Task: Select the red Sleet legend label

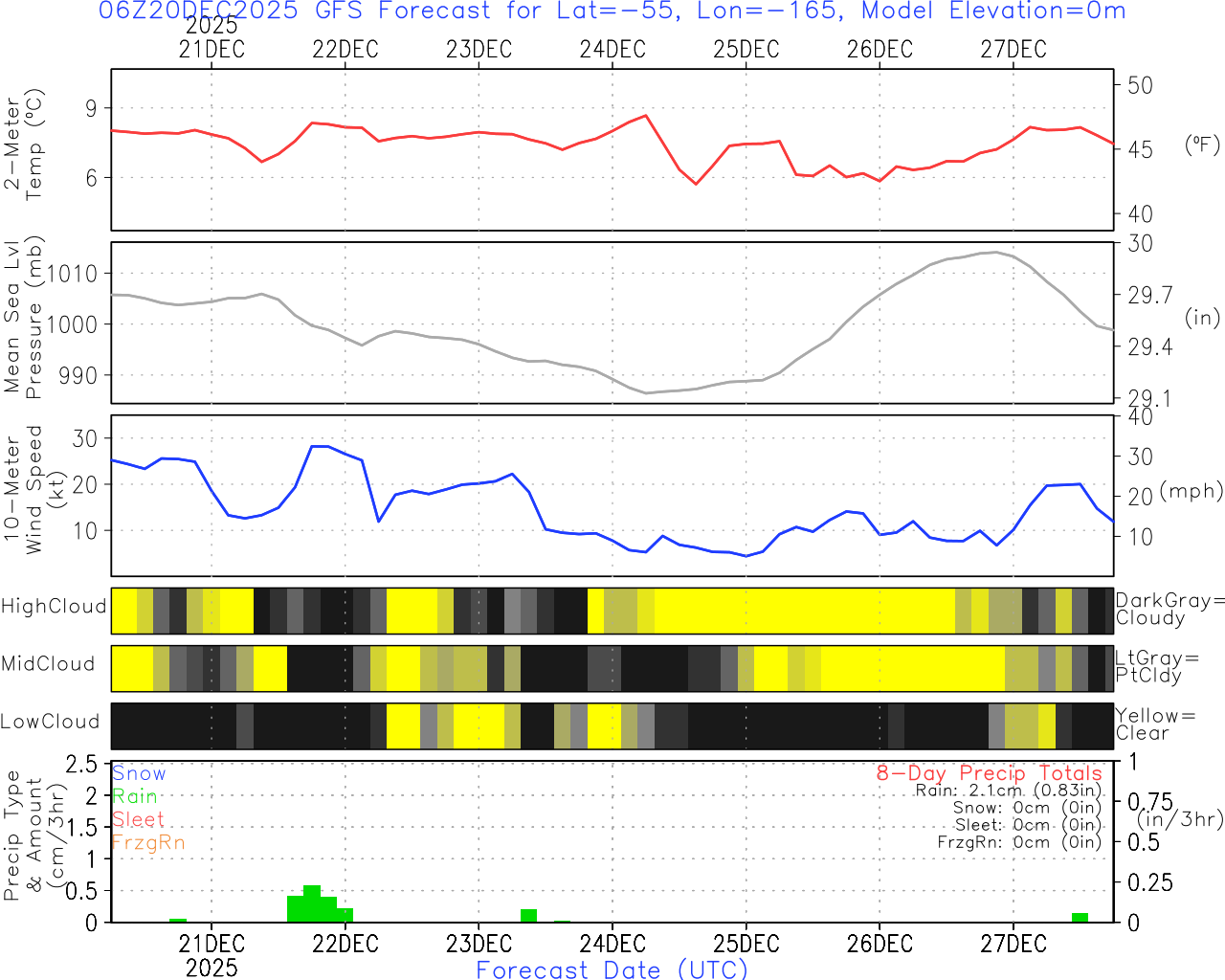Action: [139, 819]
